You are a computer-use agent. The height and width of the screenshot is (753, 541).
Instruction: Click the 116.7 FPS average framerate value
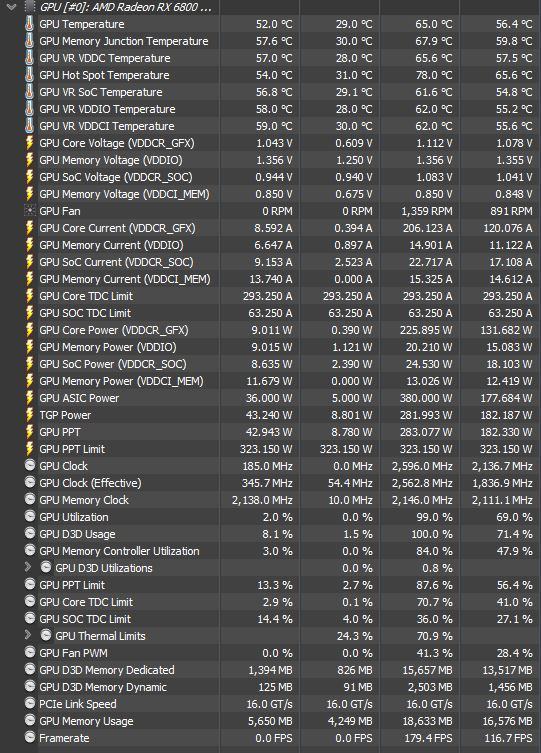[x=508, y=738]
